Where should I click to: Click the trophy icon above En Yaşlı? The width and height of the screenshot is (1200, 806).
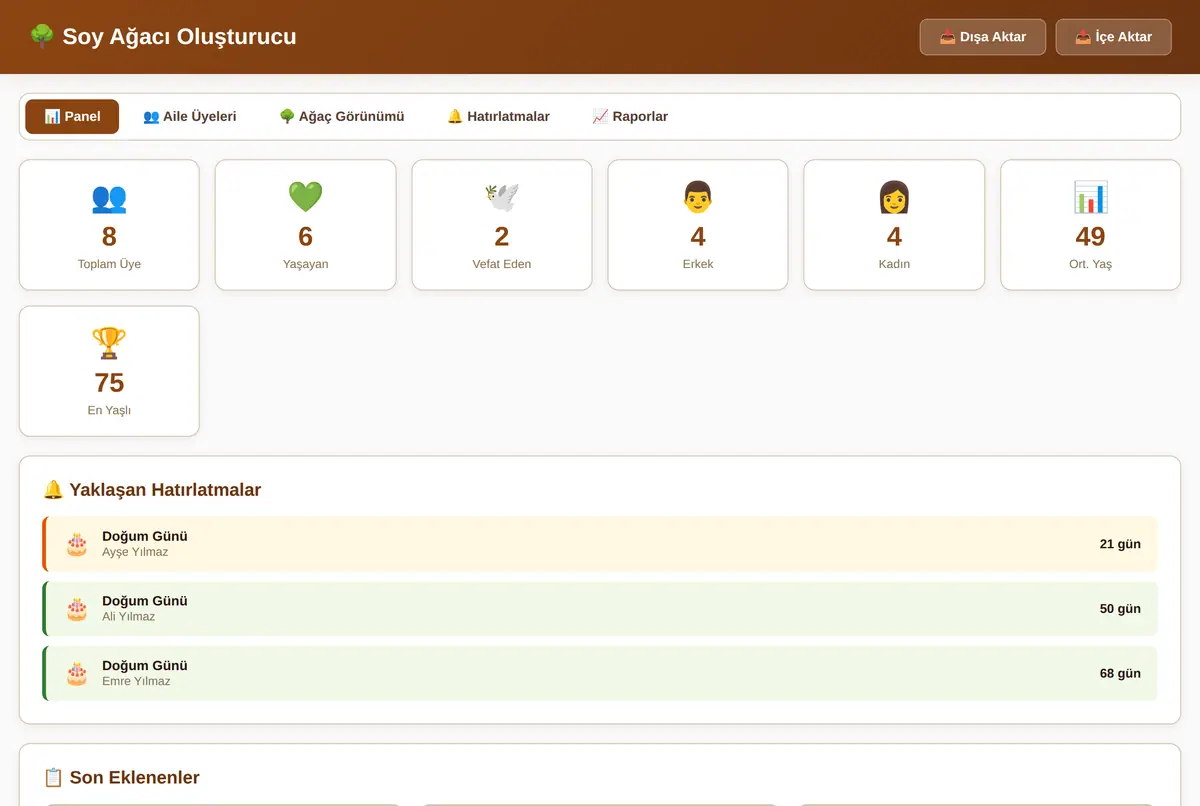pos(109,343)
